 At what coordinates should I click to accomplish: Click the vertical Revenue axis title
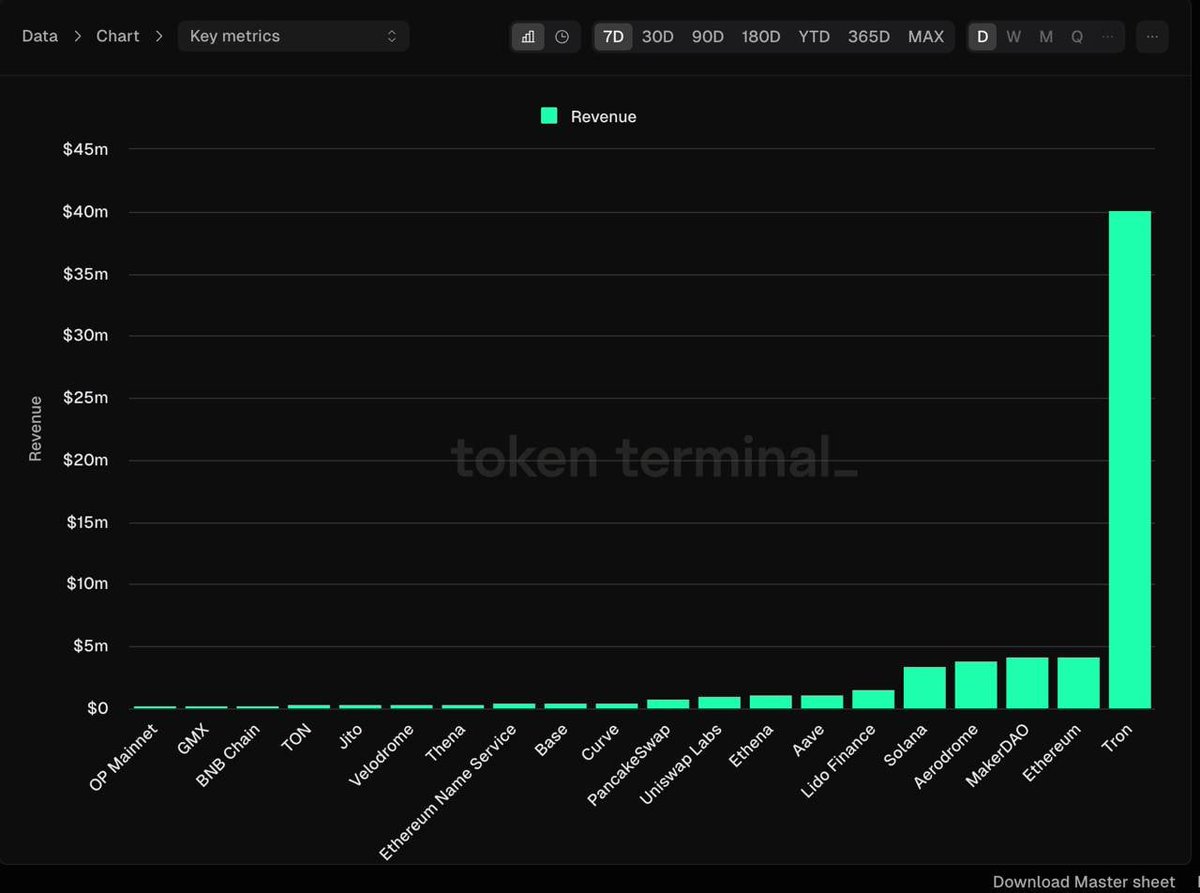pyautogui.click(x=35, y=428)
